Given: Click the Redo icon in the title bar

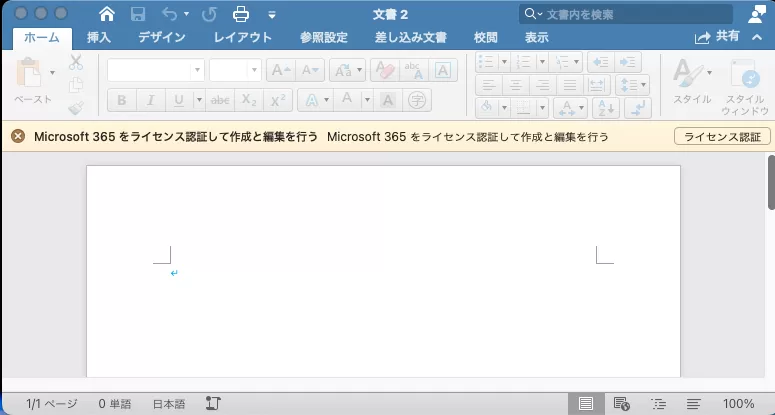Looking at the screenshot, I should (208, 14).
